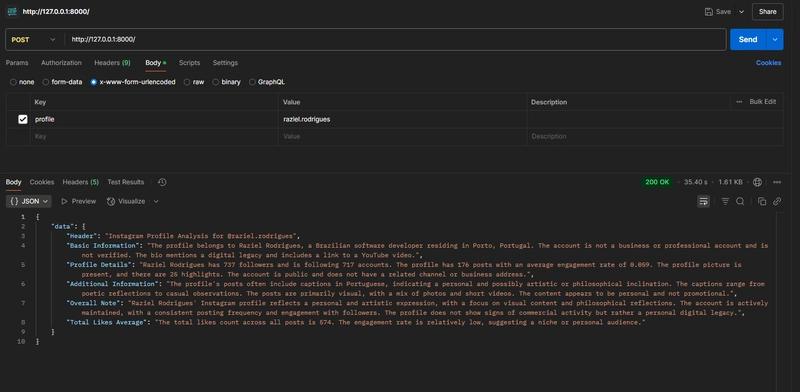Open the POST method dropdown

[34, 40]
